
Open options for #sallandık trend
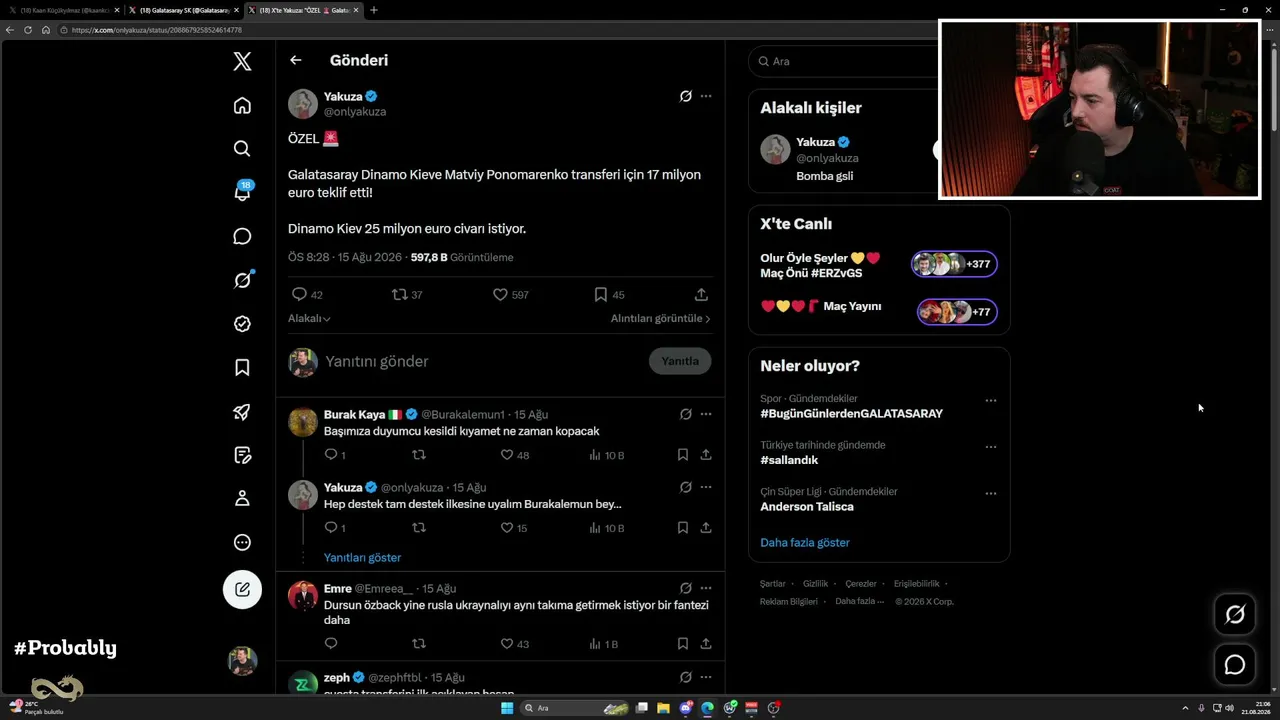(x=991, y=447)
